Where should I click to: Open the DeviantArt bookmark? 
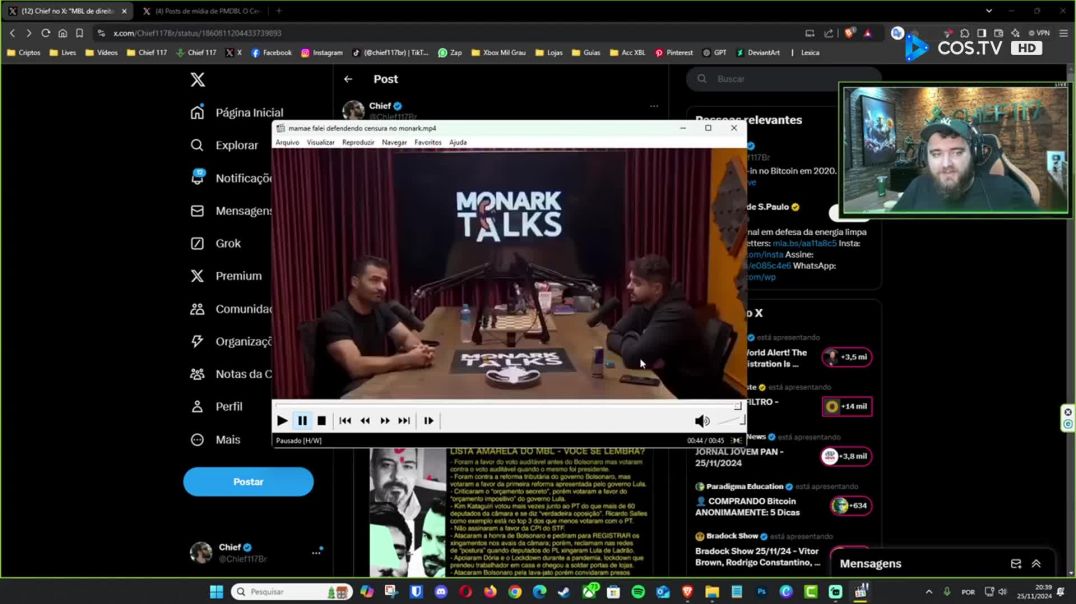pyautogui.click(x=758, y=52)
